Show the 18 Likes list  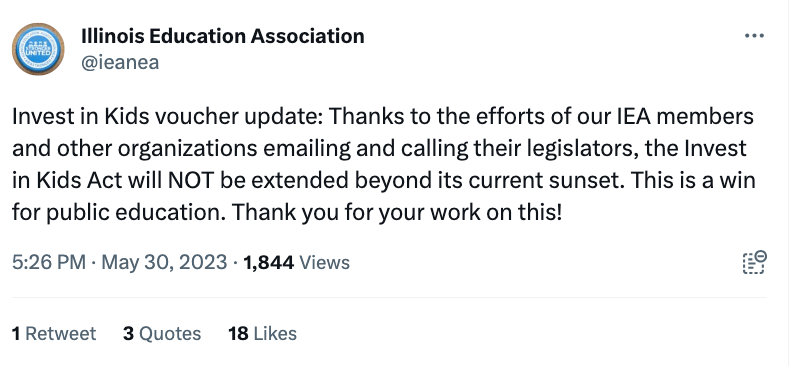pos(262,334)
